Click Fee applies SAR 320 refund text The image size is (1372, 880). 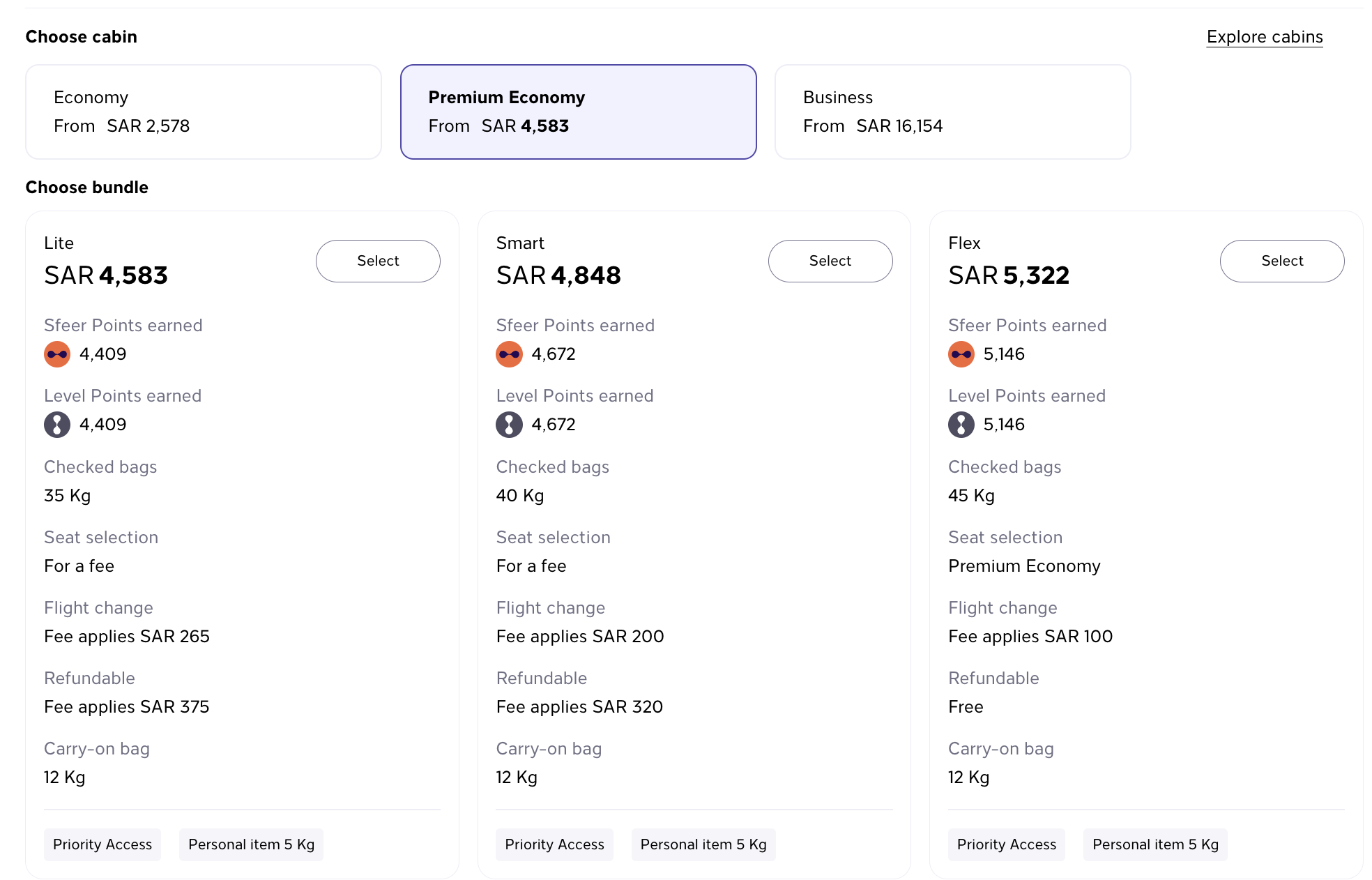click(579, 707)
